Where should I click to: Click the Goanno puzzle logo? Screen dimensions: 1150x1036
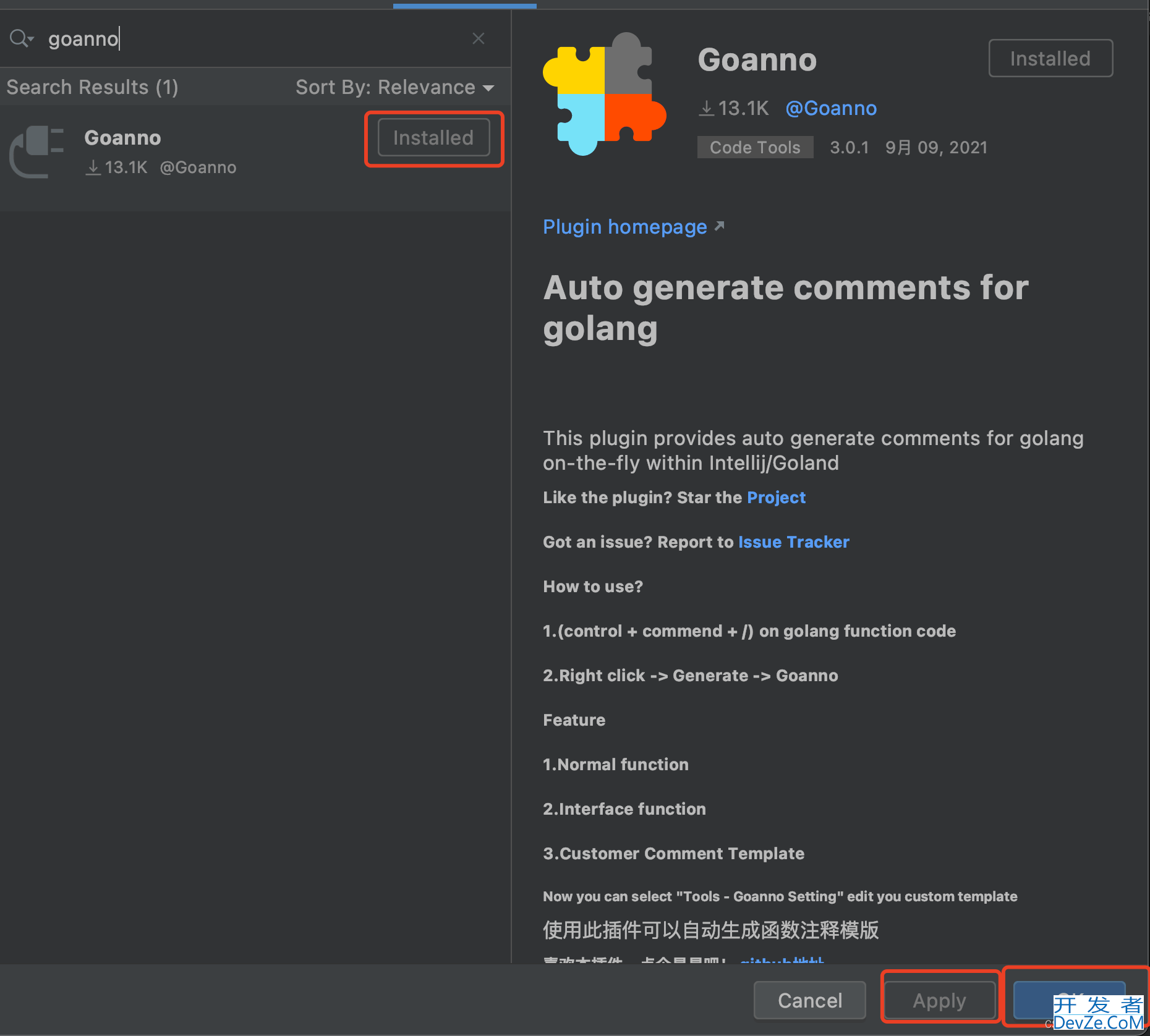click(604, 94)
